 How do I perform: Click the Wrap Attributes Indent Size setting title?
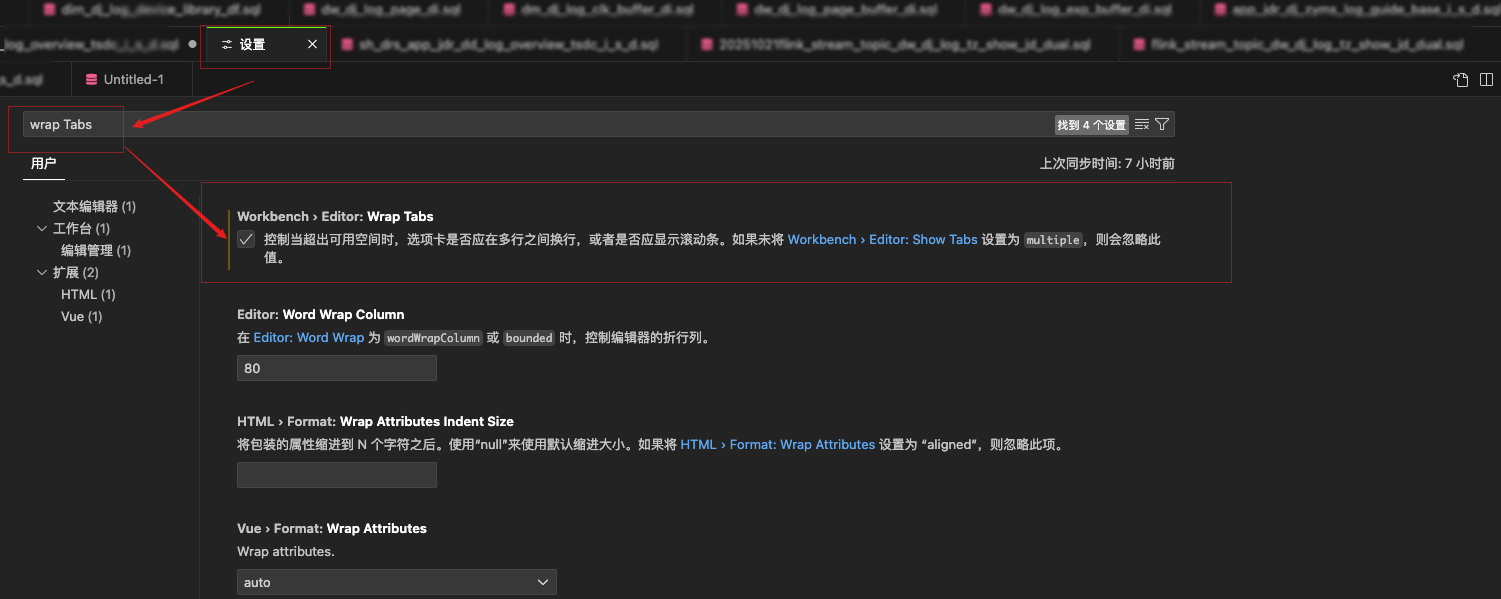click(x=375, y=421)
